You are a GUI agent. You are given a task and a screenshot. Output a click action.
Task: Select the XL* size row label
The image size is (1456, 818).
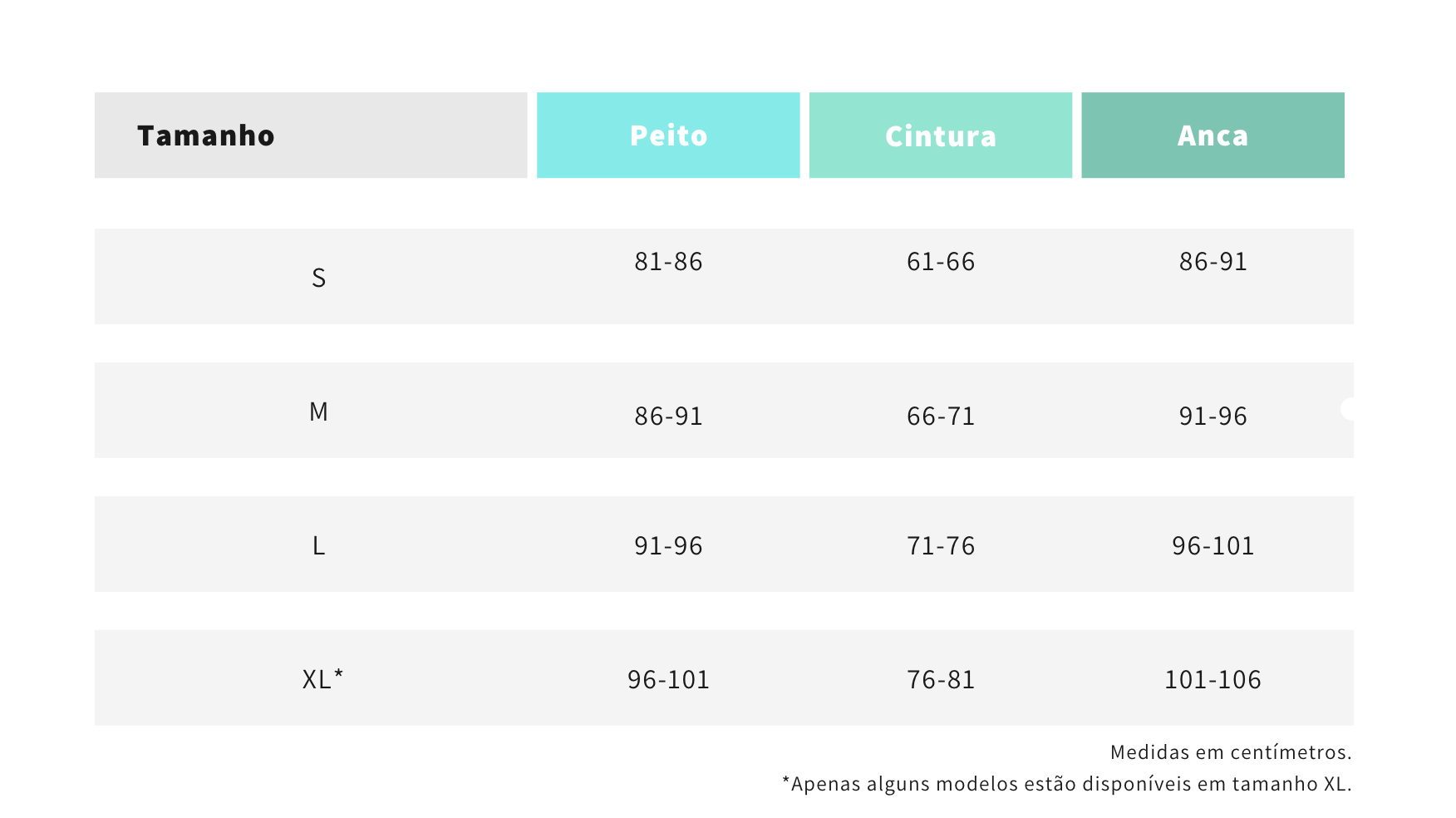pos(322,679)
